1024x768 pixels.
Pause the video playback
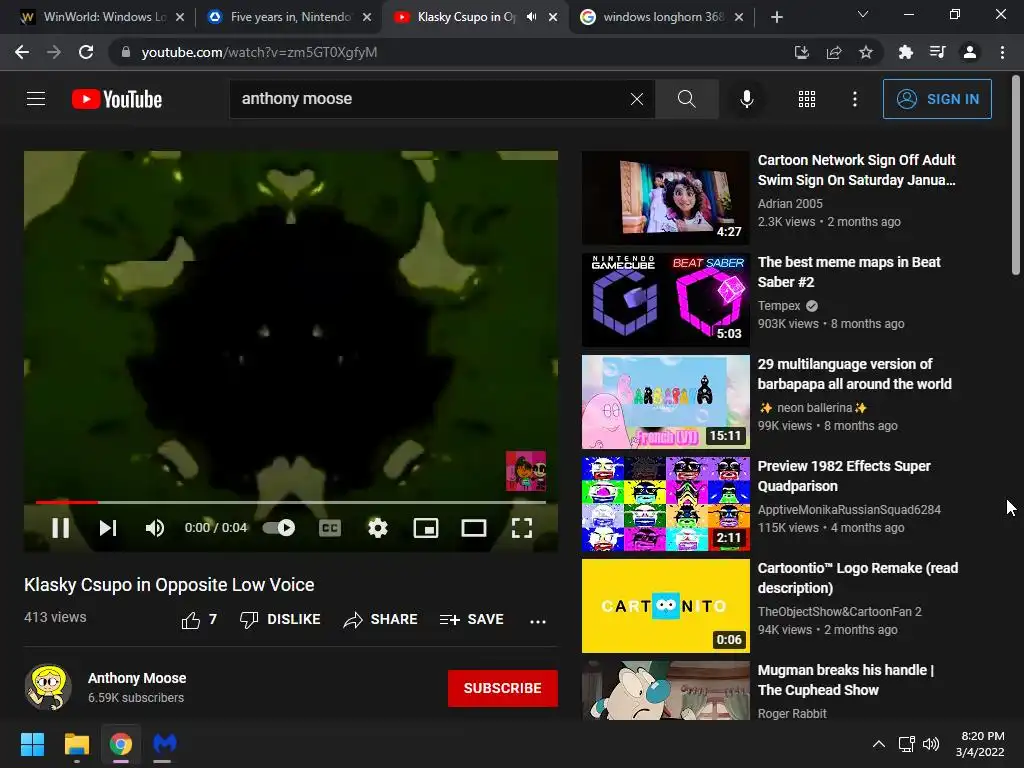pos(61,528)
